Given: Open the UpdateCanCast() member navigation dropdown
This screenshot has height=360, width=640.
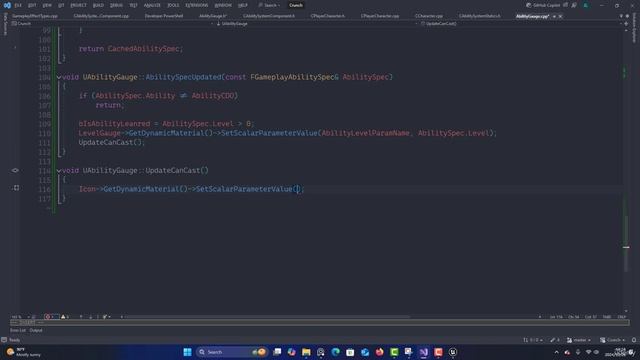Looking at the screenshot, I should (520, 24).
